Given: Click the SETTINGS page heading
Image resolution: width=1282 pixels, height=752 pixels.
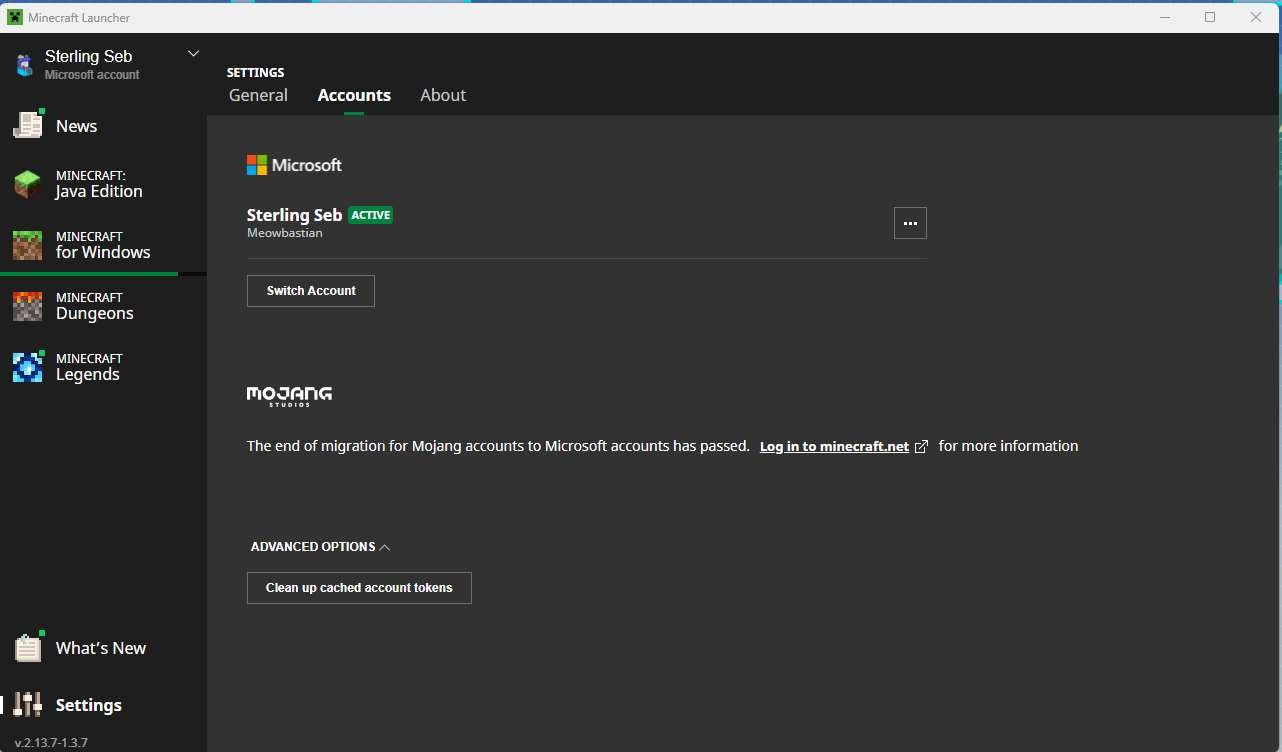Looking at the screenshot, I should pos(256,72).
